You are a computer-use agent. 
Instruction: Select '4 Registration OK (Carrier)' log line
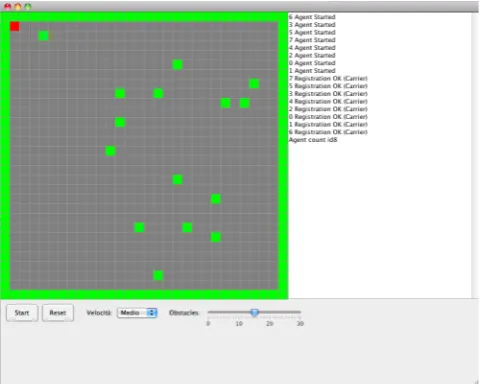click(328, 101)
